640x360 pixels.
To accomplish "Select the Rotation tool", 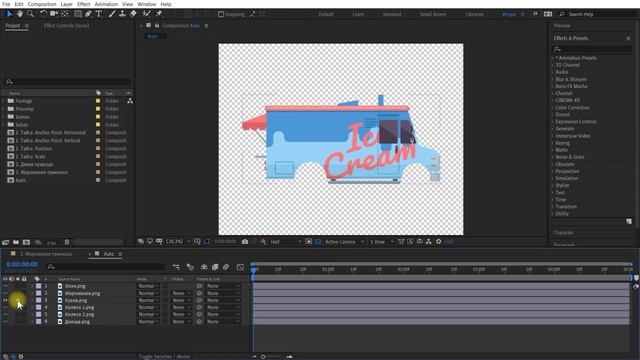I will coord(43,14).
